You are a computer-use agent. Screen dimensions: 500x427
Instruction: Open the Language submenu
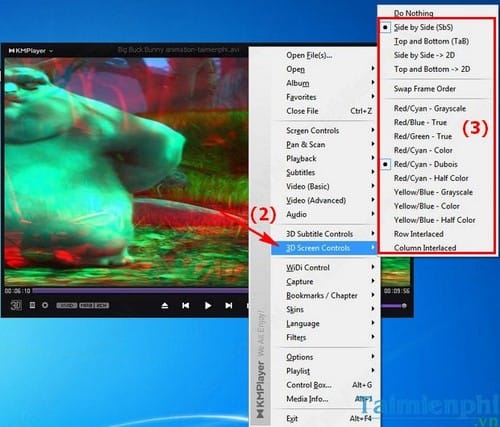[x=324, y=324]
